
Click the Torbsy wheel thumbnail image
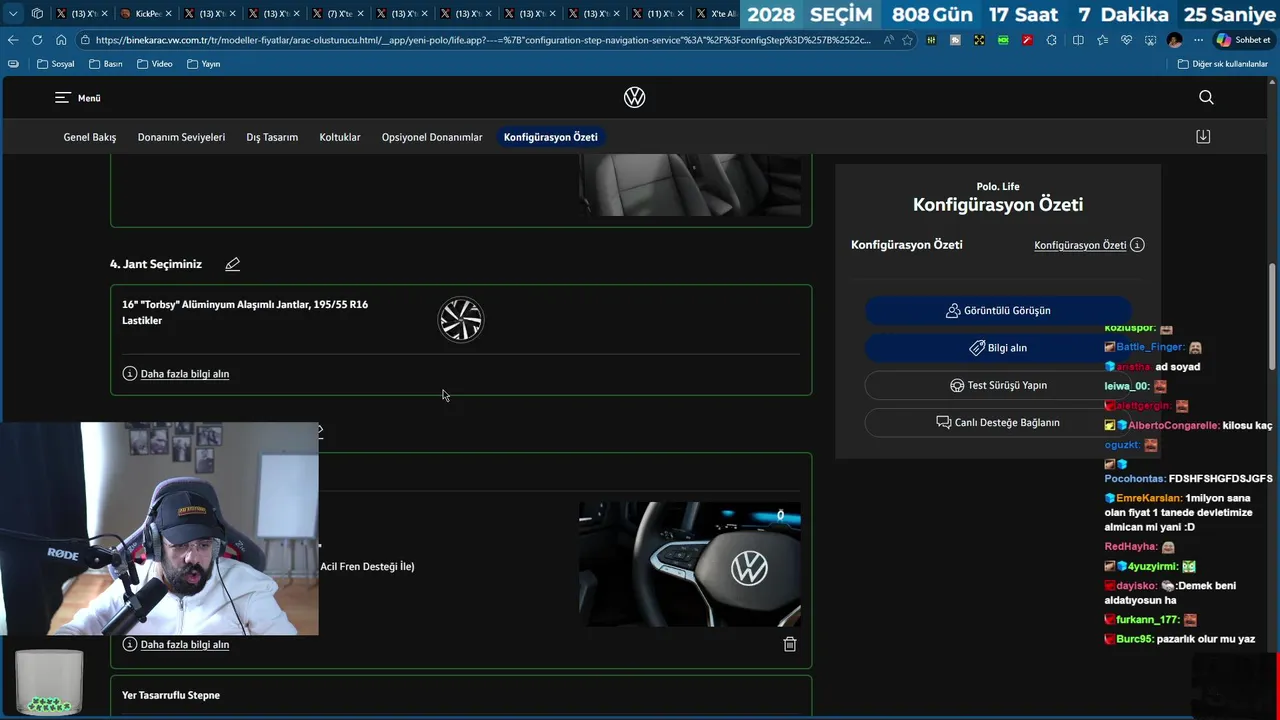461,320
